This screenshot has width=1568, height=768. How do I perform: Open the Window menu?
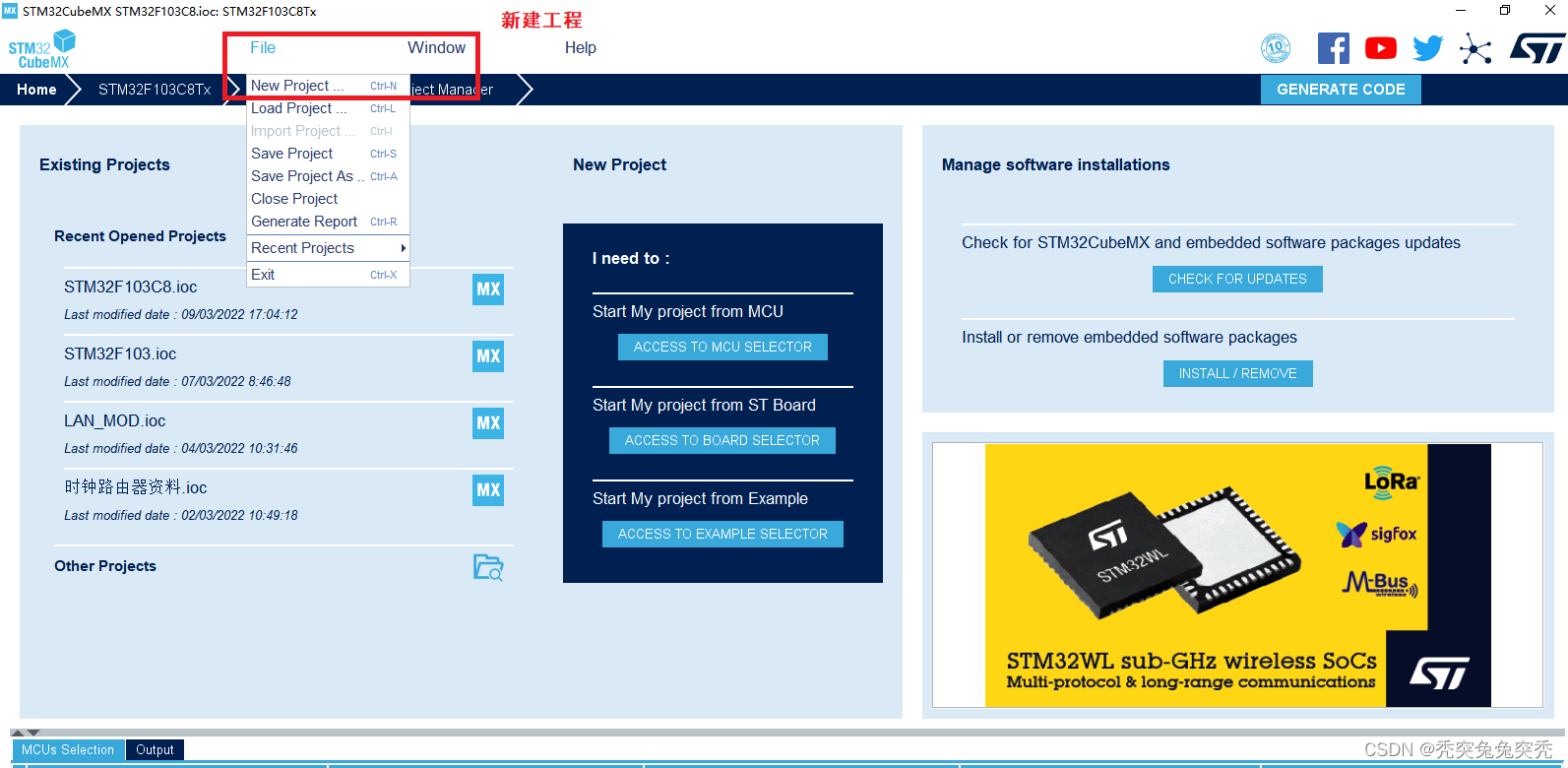click(436, 47)
